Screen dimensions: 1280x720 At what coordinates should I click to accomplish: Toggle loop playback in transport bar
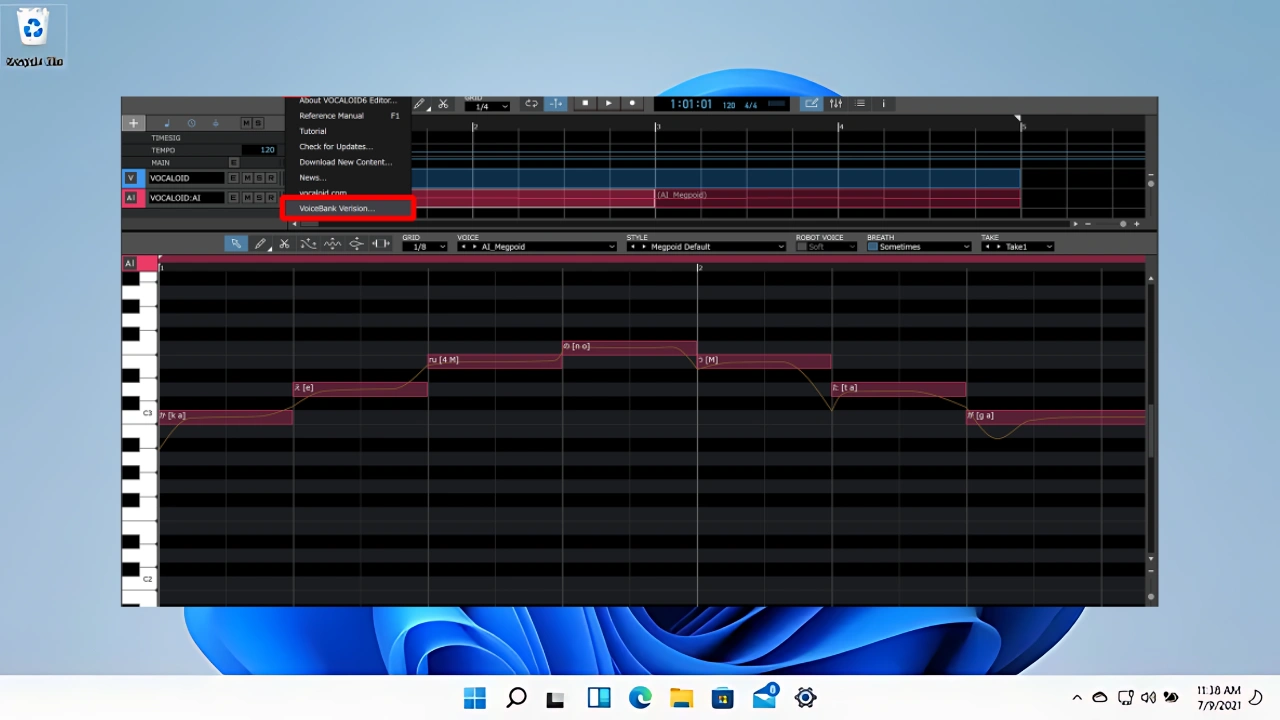click(x=531, y=104)
